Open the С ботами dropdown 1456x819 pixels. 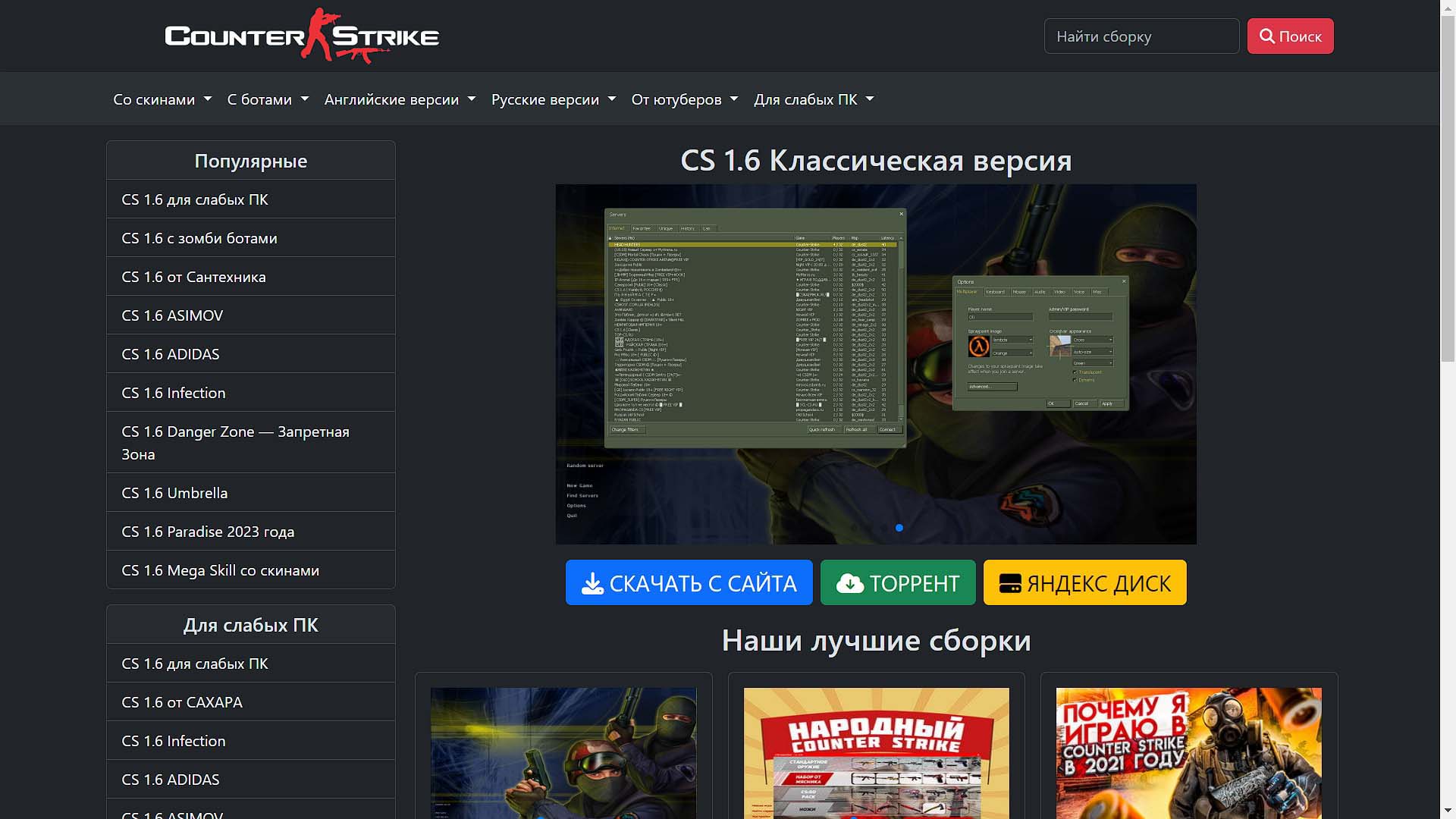tap(267, 99)
